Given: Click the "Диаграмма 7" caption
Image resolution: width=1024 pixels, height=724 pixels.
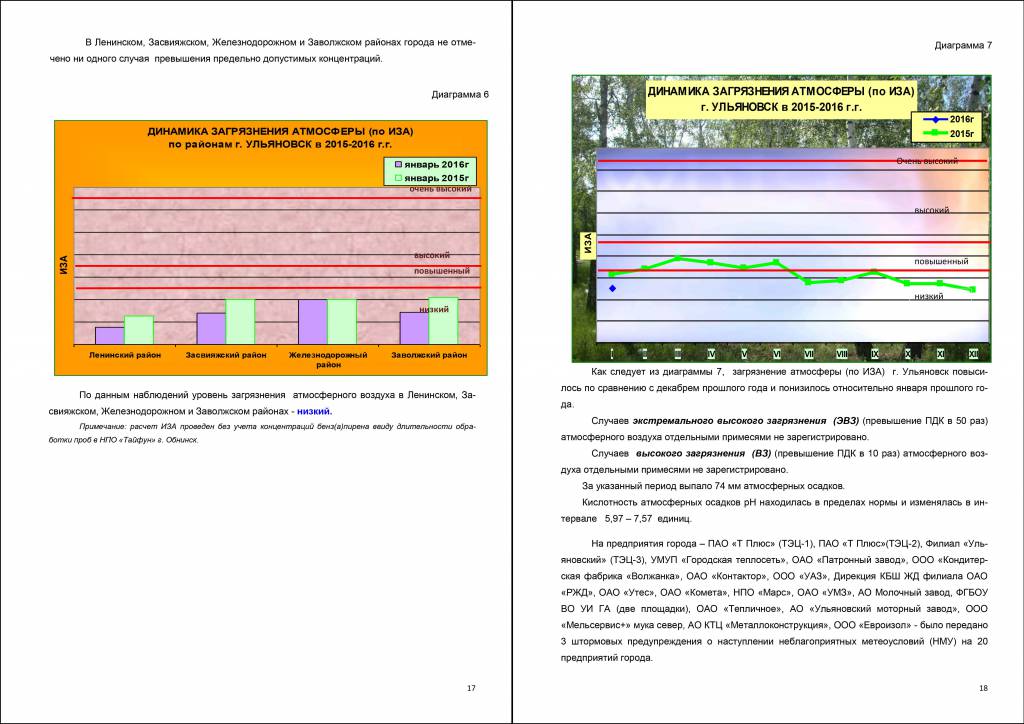Looking at the screenshot, I should click(x=963, y=46).
